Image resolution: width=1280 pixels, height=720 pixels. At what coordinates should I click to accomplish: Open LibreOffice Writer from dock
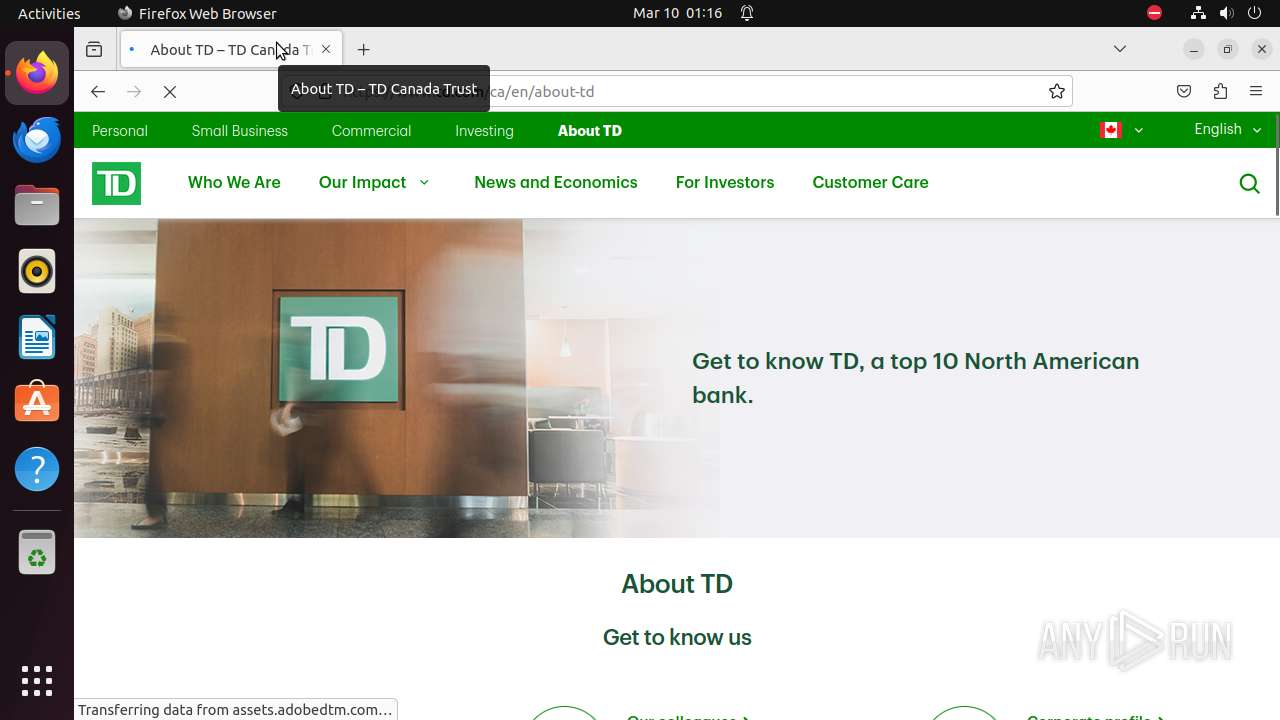coord(37,337)
